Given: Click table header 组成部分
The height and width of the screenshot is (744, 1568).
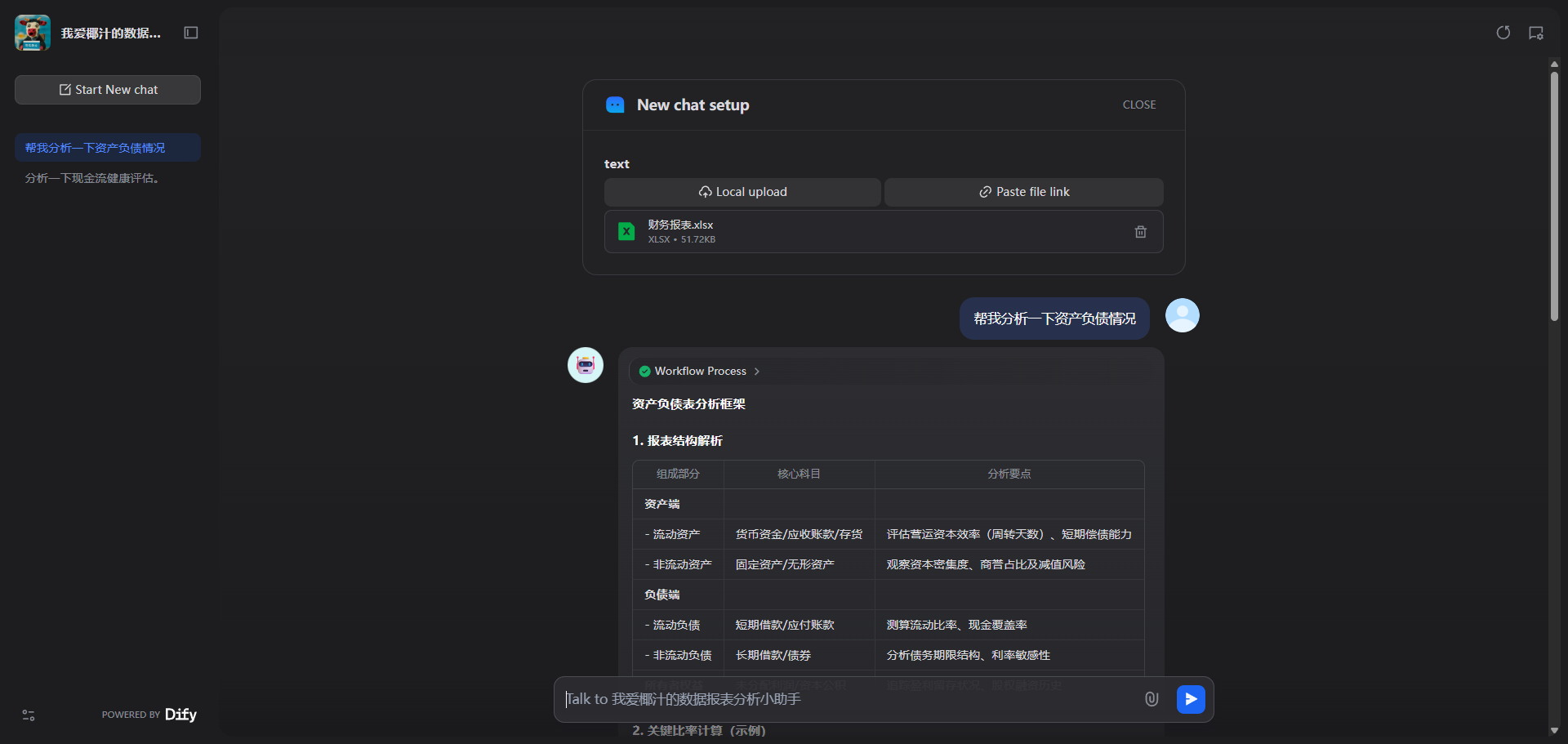Looking at the screenshot, I should click(678, 474).
